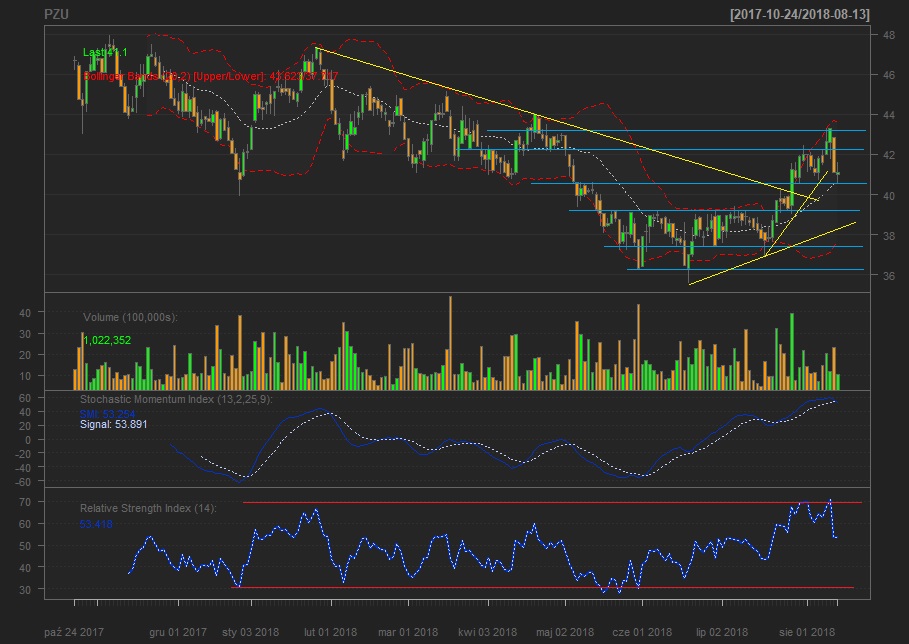
Task: Click the price axis label 42
Action: (x=889, y=155)
